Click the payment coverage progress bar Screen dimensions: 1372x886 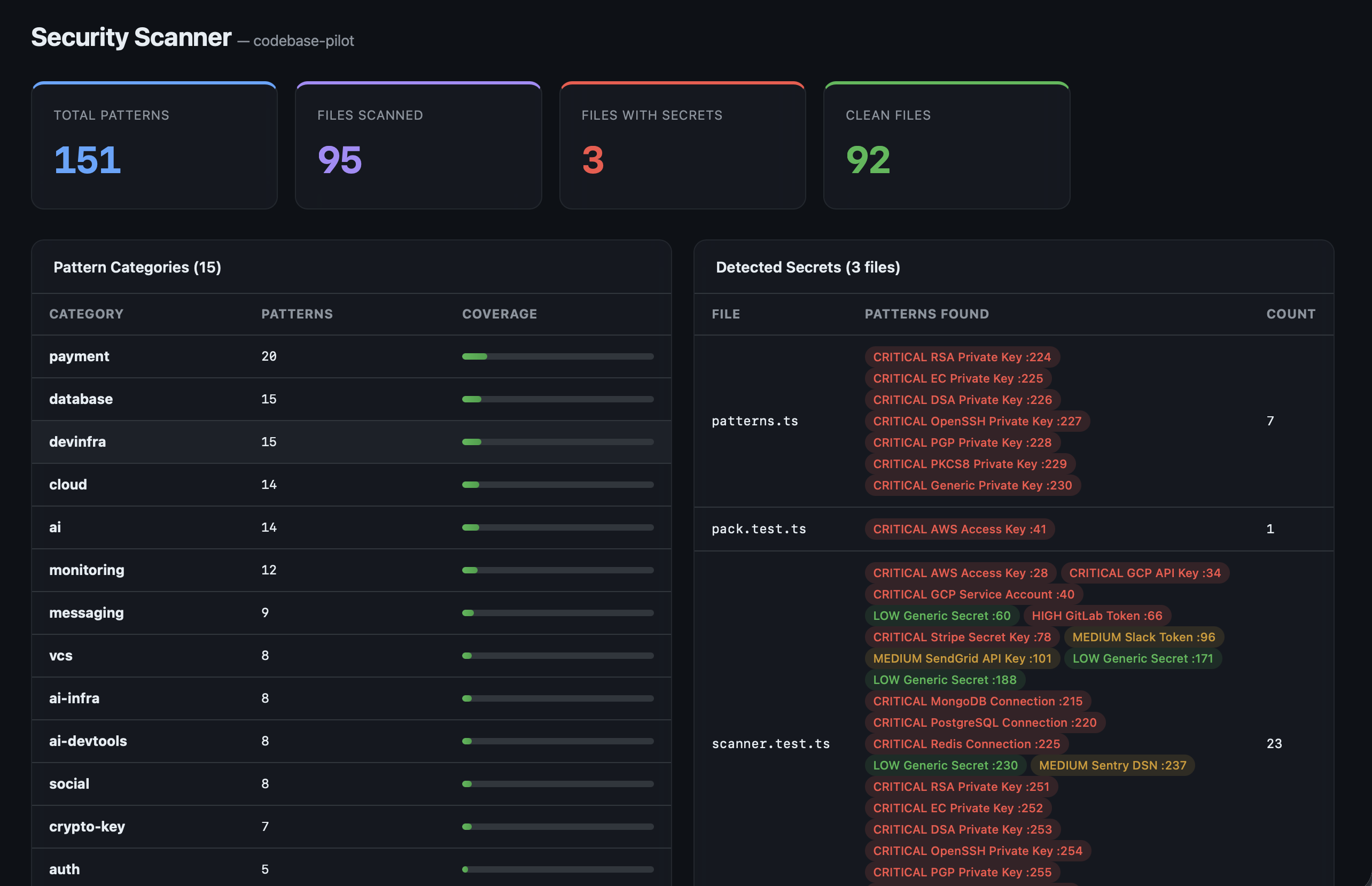557,357
